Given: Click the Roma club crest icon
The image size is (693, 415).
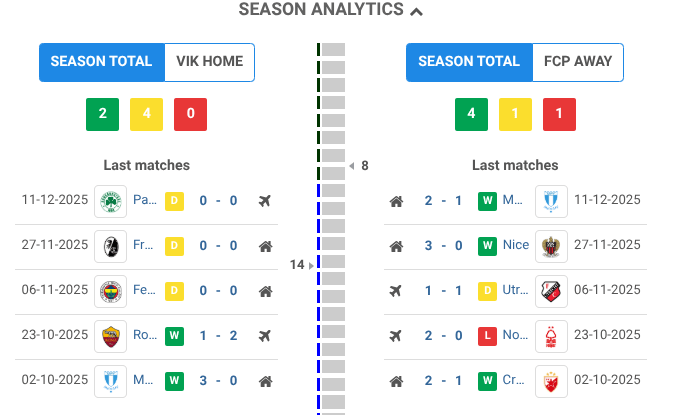Looking at the screenshot, I should [x=110, y=336].
